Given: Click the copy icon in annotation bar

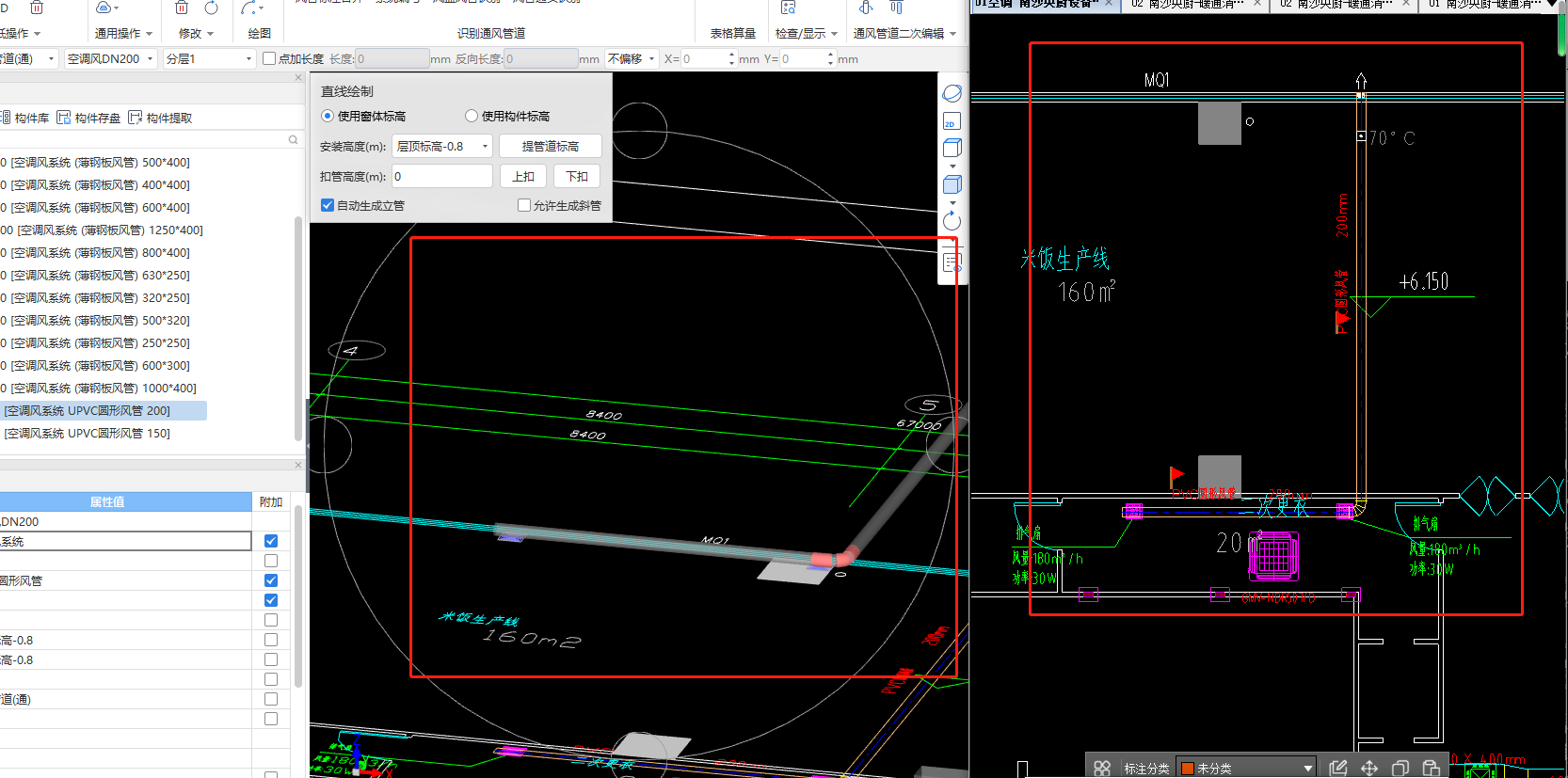Looking at the screenshot, I should tap(1400, 768).
